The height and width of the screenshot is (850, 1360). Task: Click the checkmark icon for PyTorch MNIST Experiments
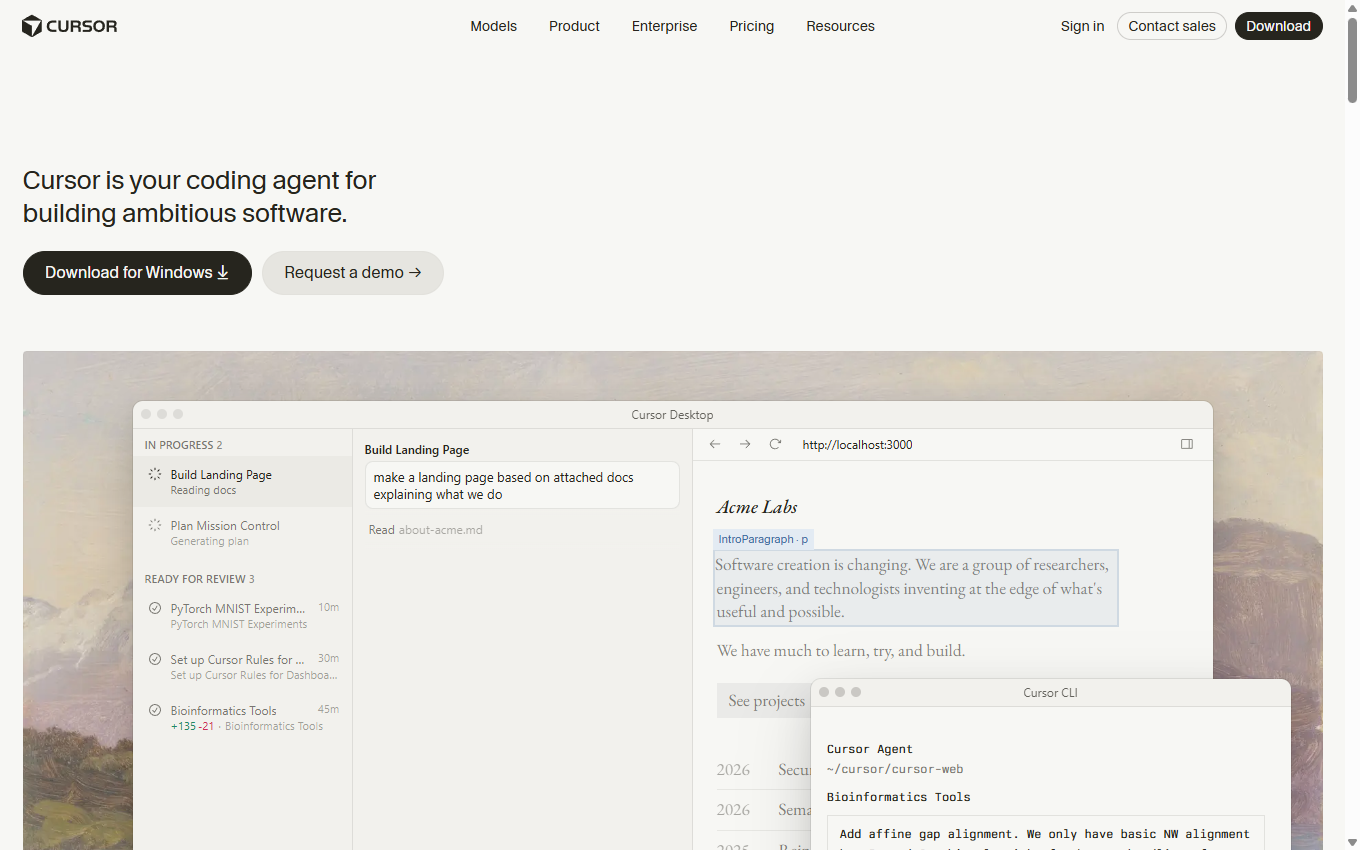155,608
